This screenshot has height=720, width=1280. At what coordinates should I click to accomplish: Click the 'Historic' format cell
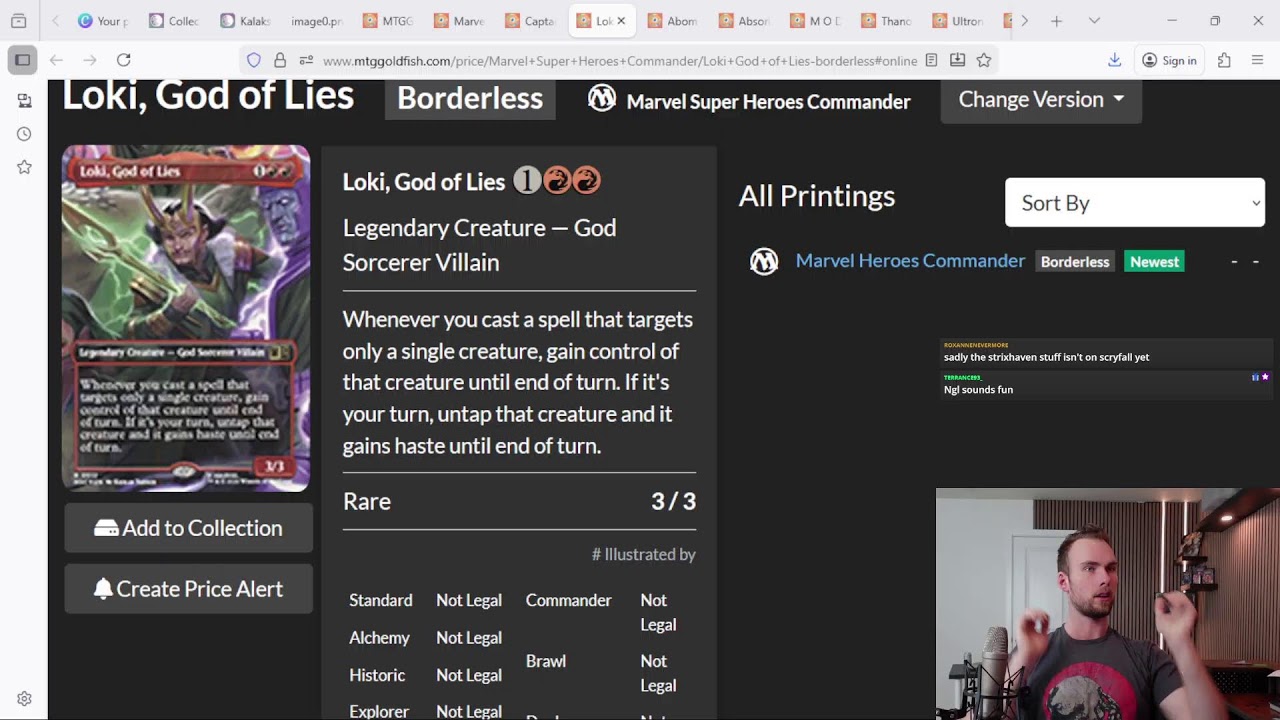click(x=377, y=675)
